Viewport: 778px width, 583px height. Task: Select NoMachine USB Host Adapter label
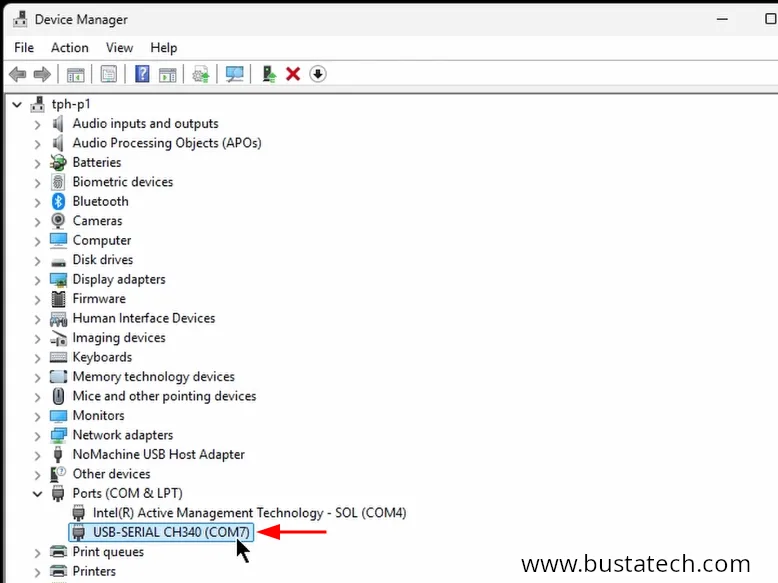pos(159,454)
